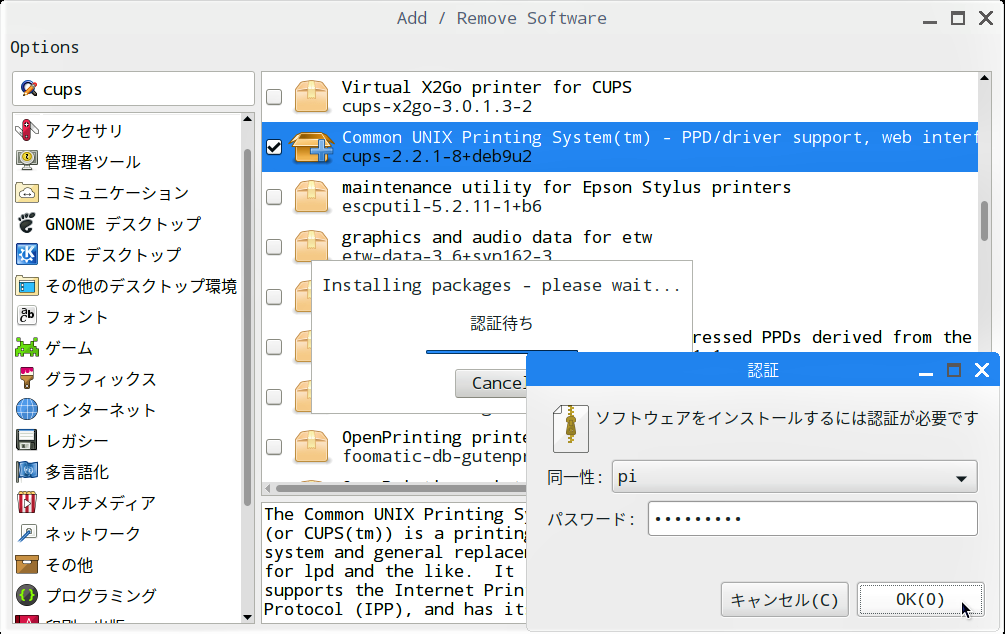Screen dimensions: 1005x634
Task: Select the OpenPrinting printer row
Action: tap(394, 446)
